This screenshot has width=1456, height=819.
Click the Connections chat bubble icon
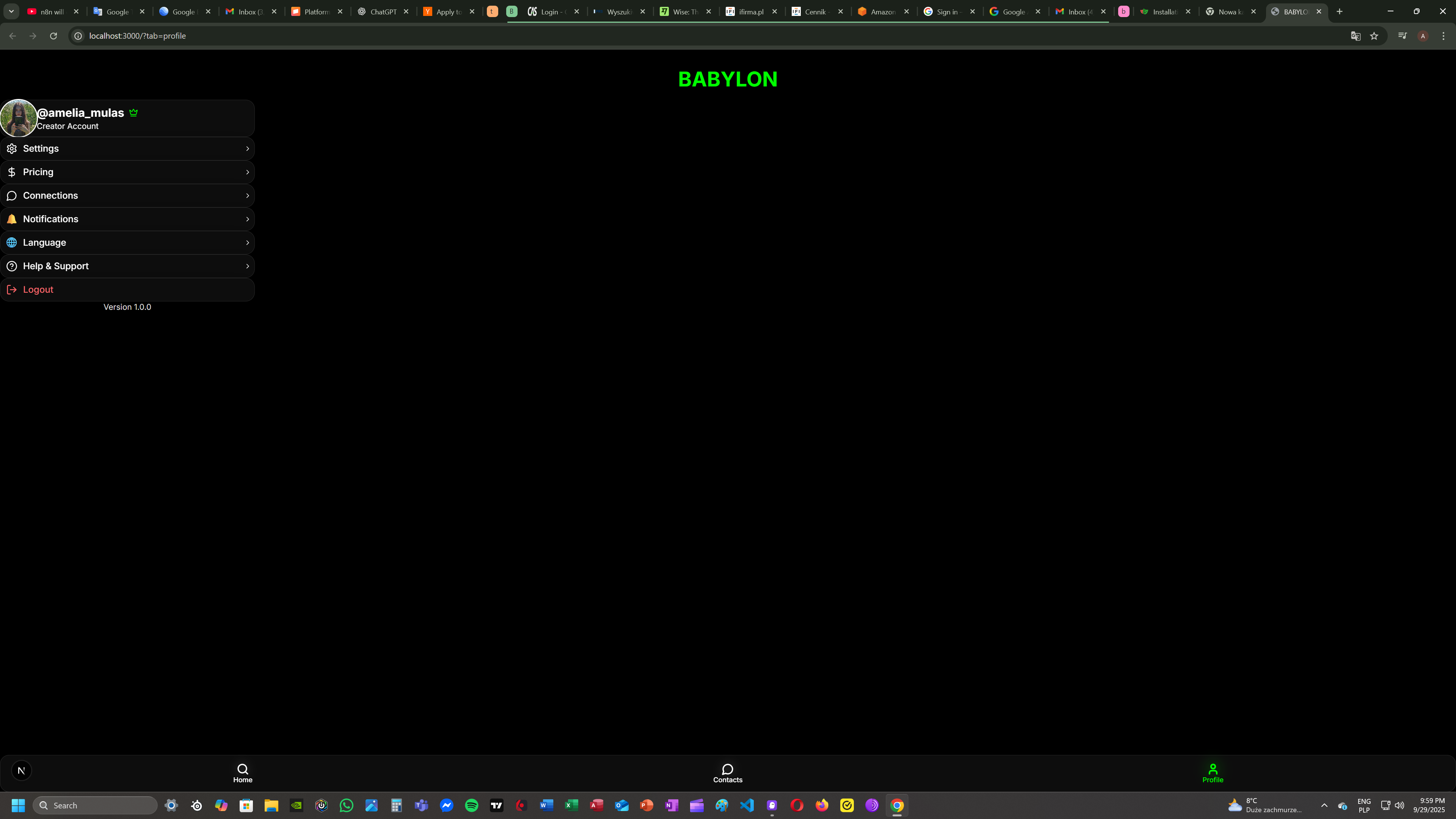coord(12,196)
